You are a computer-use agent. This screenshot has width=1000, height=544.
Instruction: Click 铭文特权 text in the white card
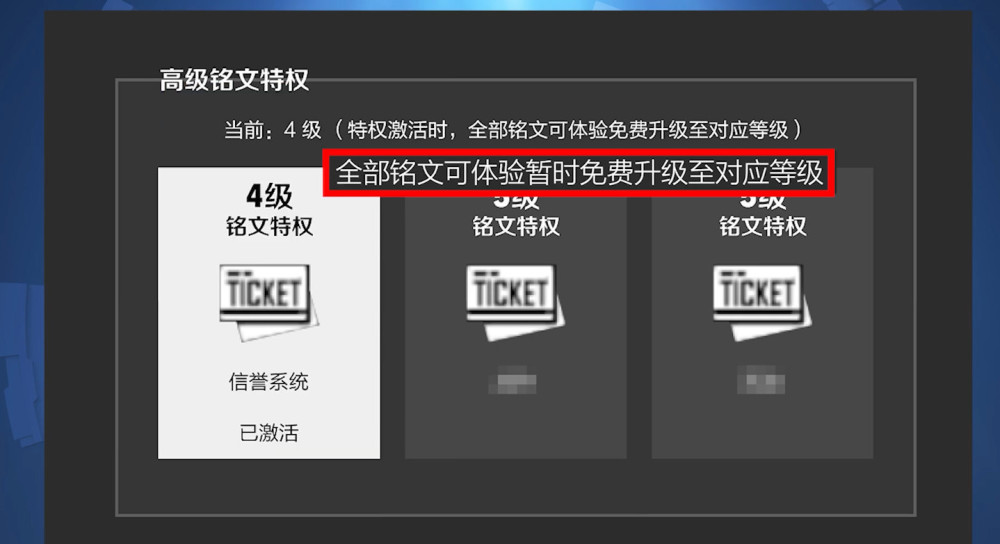[269, 226]
